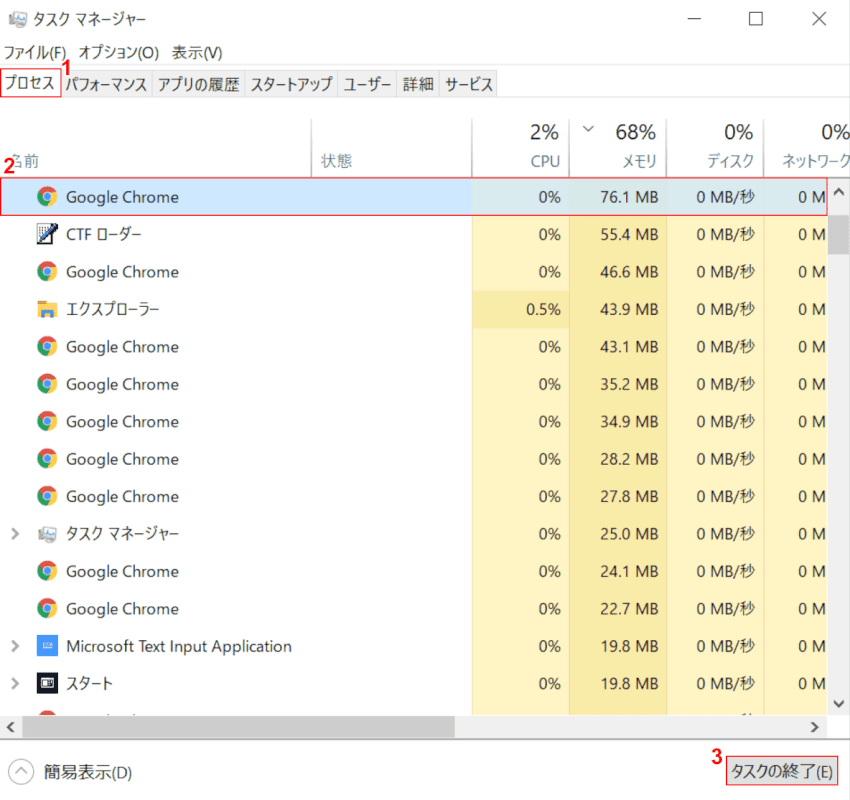Click the 0.5% CPU cell
Screen dimensions: 850x800
pos(521,309)
